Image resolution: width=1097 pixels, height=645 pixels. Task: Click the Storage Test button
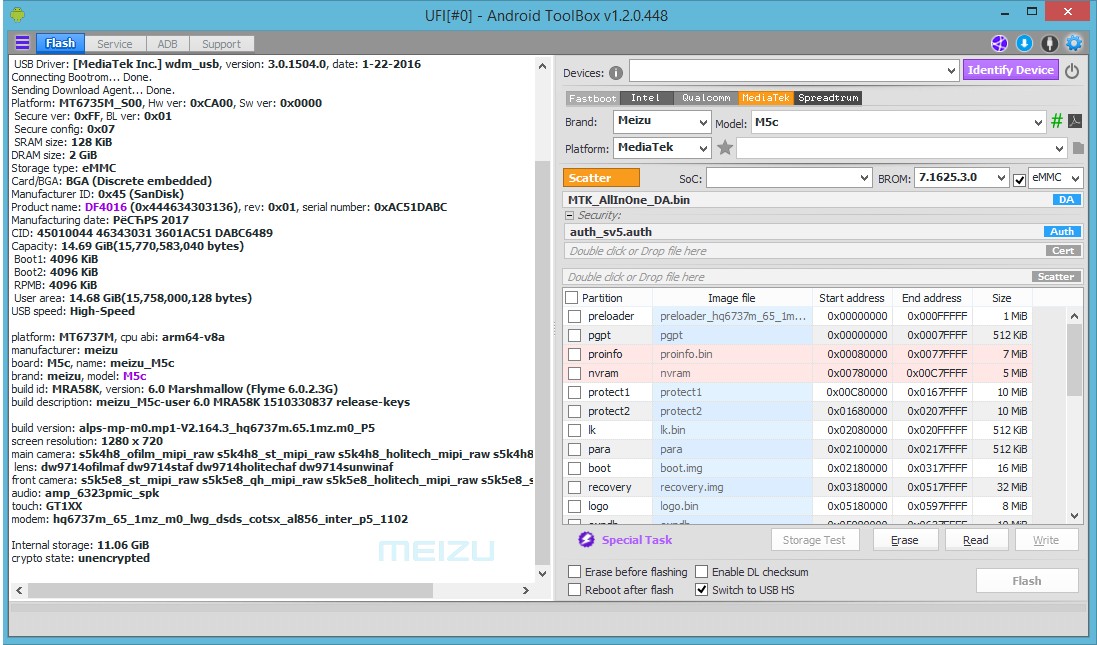[814, 540]
